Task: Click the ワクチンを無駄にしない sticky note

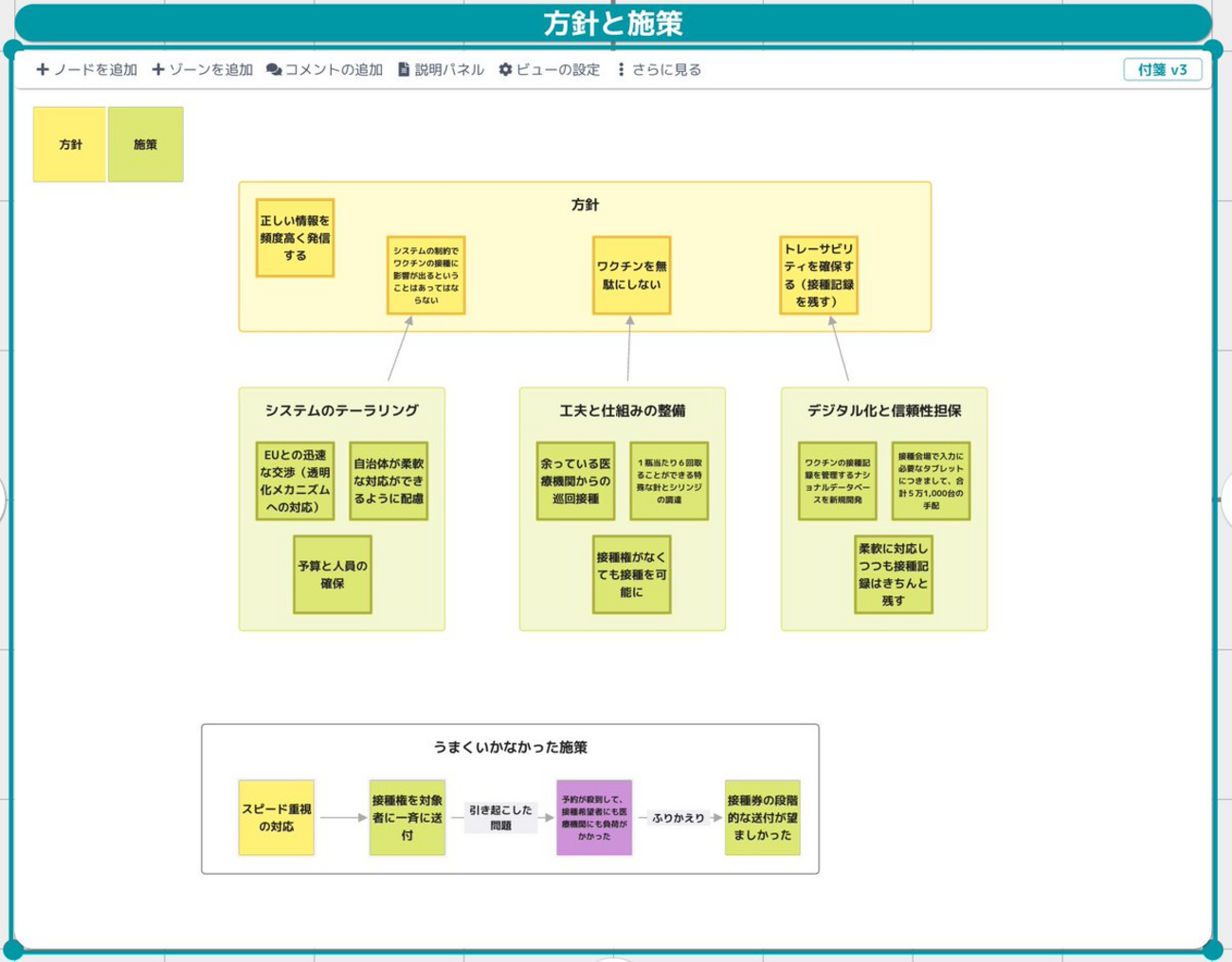Action: [631, 275]
